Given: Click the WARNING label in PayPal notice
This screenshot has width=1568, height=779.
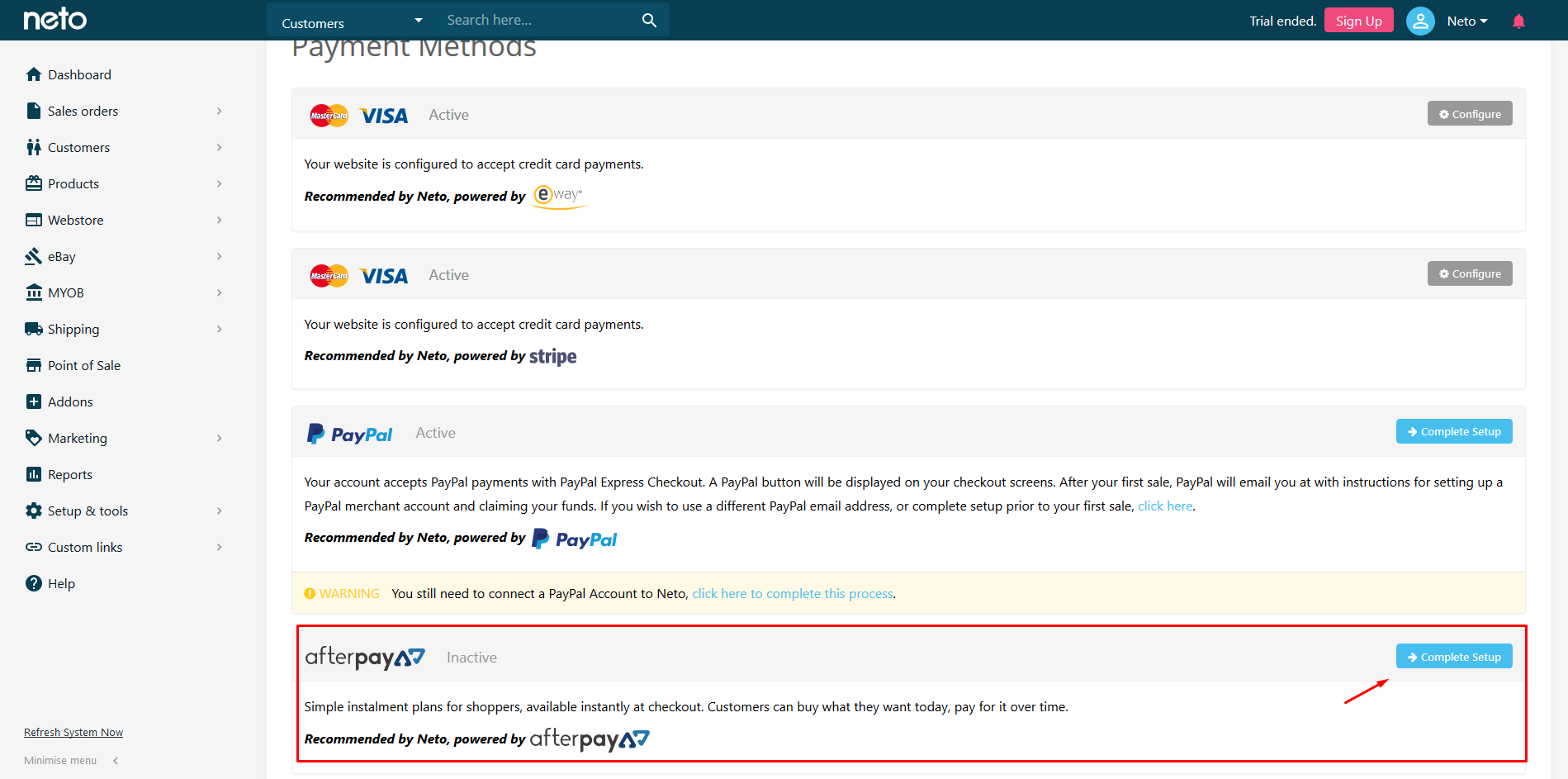Looking at the screenshot, I should coord(342,594).
